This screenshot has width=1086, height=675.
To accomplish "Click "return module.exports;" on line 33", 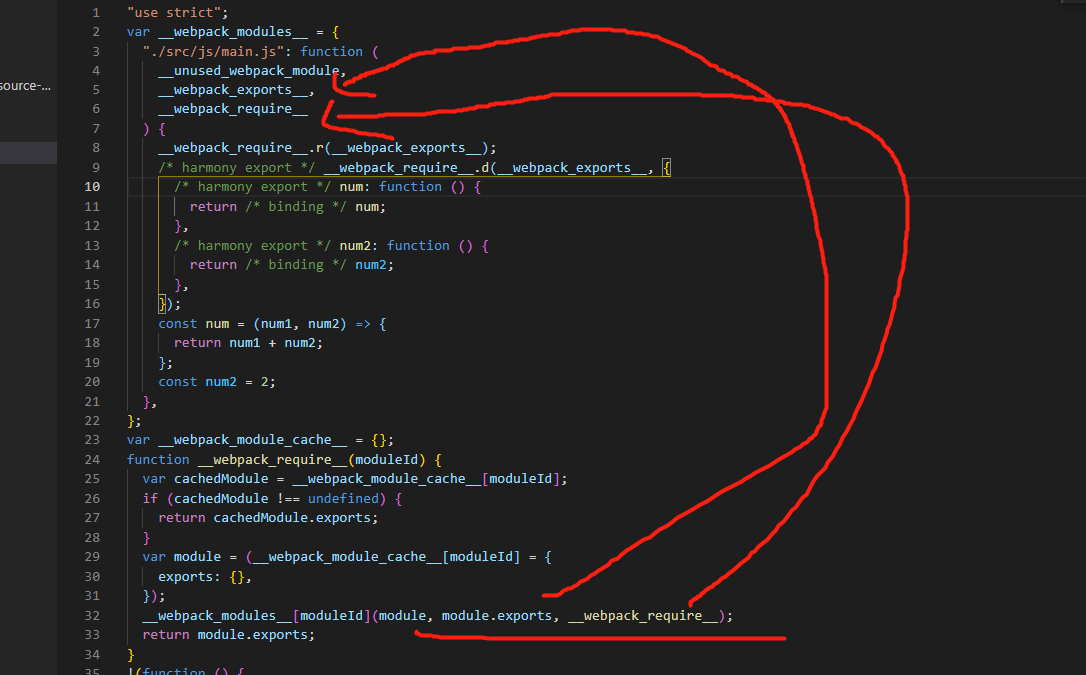I will point(229,635).
